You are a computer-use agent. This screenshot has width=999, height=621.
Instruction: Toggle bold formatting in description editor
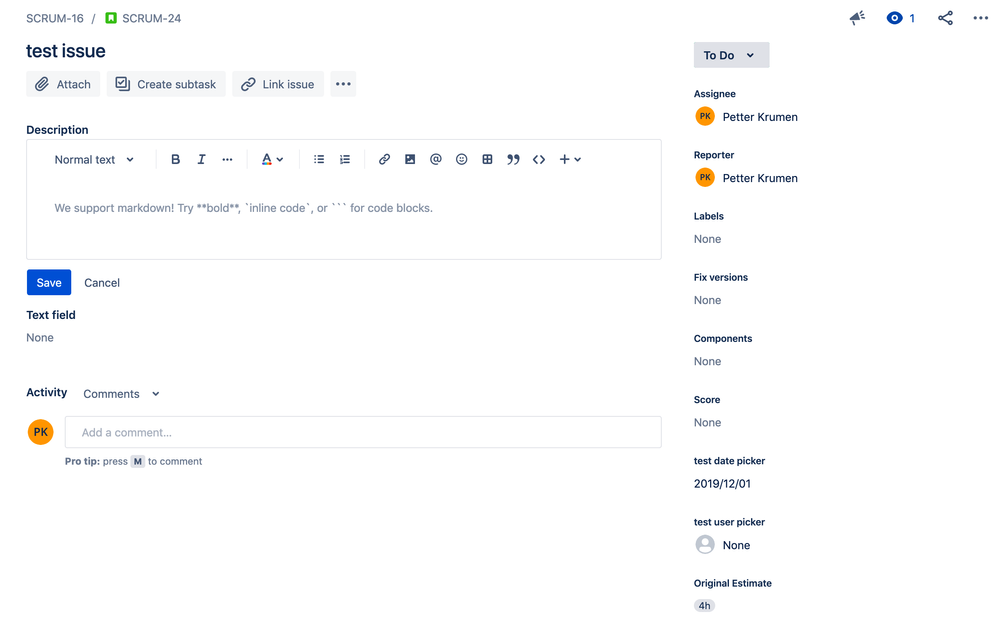[x=175, y=159]
